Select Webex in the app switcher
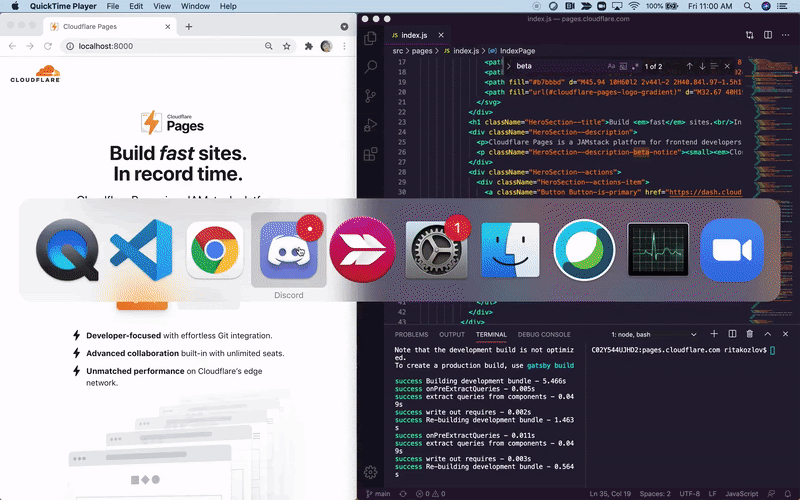Viewport: 800px width, 500px height. point(584,250)
